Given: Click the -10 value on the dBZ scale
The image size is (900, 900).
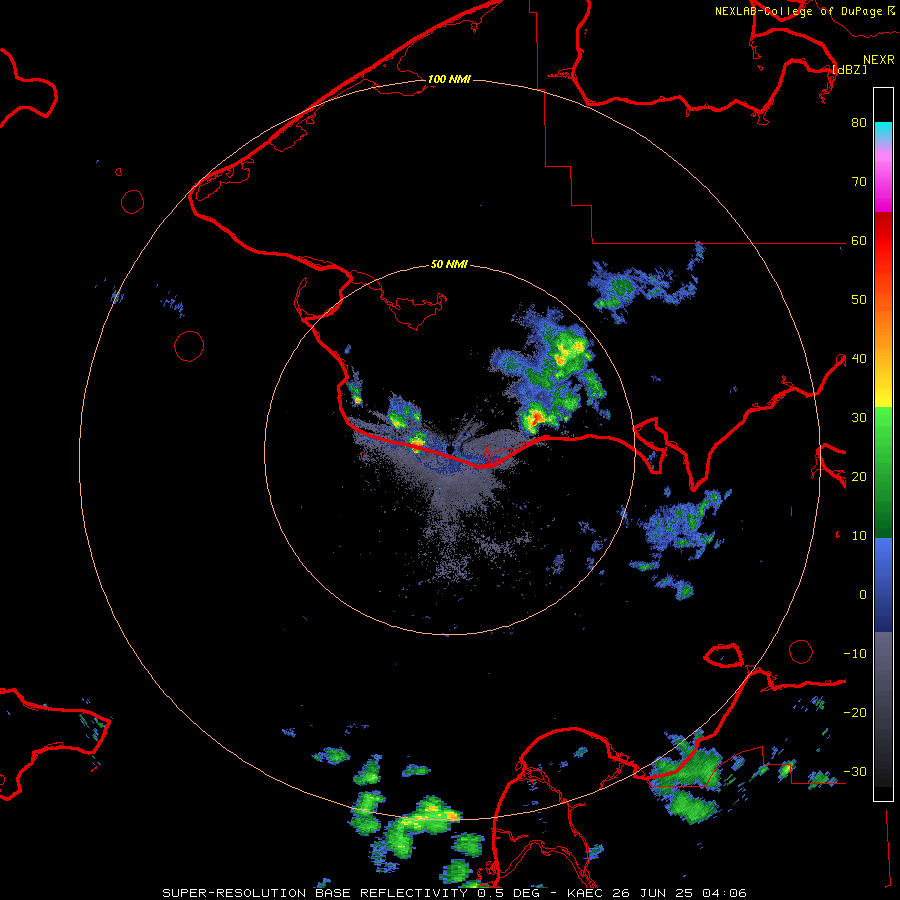Looking at the screenshot, I should pos(855,654).
